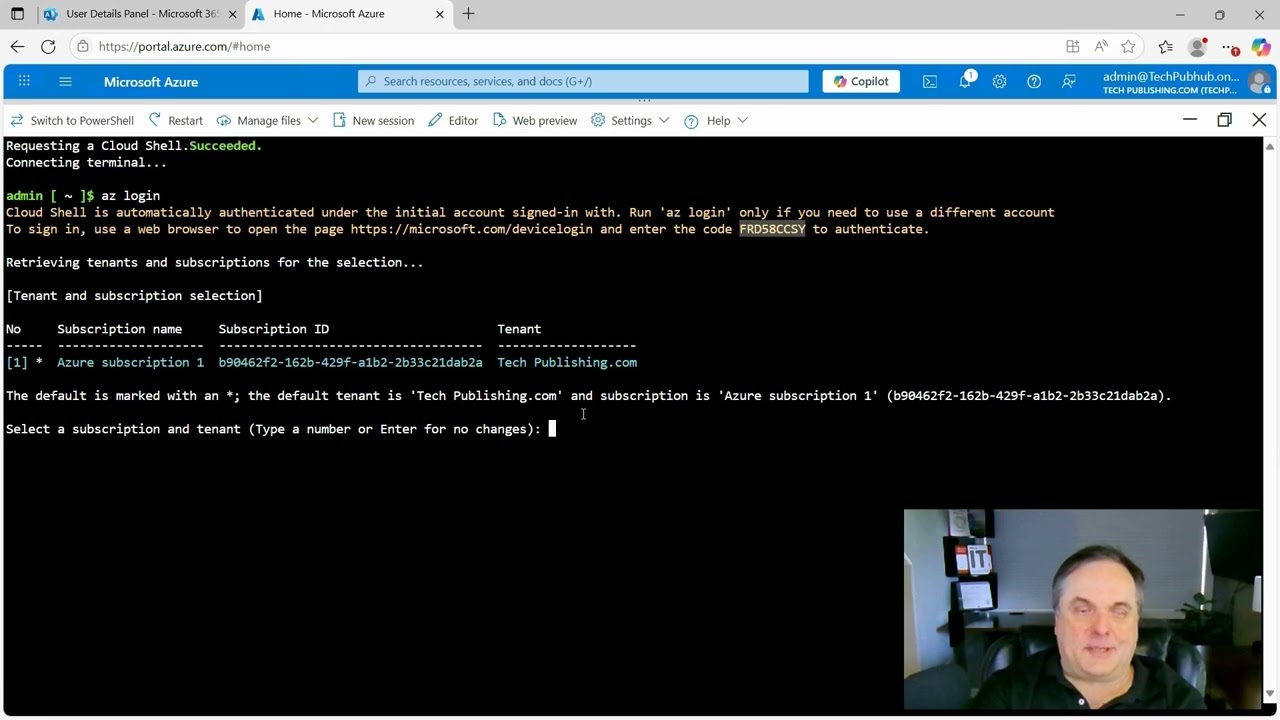This screenshot has width=1280, height=720.
Task: Close the Cloud Shell pane
Action: pyautogui.click(x=1259, y=120)
